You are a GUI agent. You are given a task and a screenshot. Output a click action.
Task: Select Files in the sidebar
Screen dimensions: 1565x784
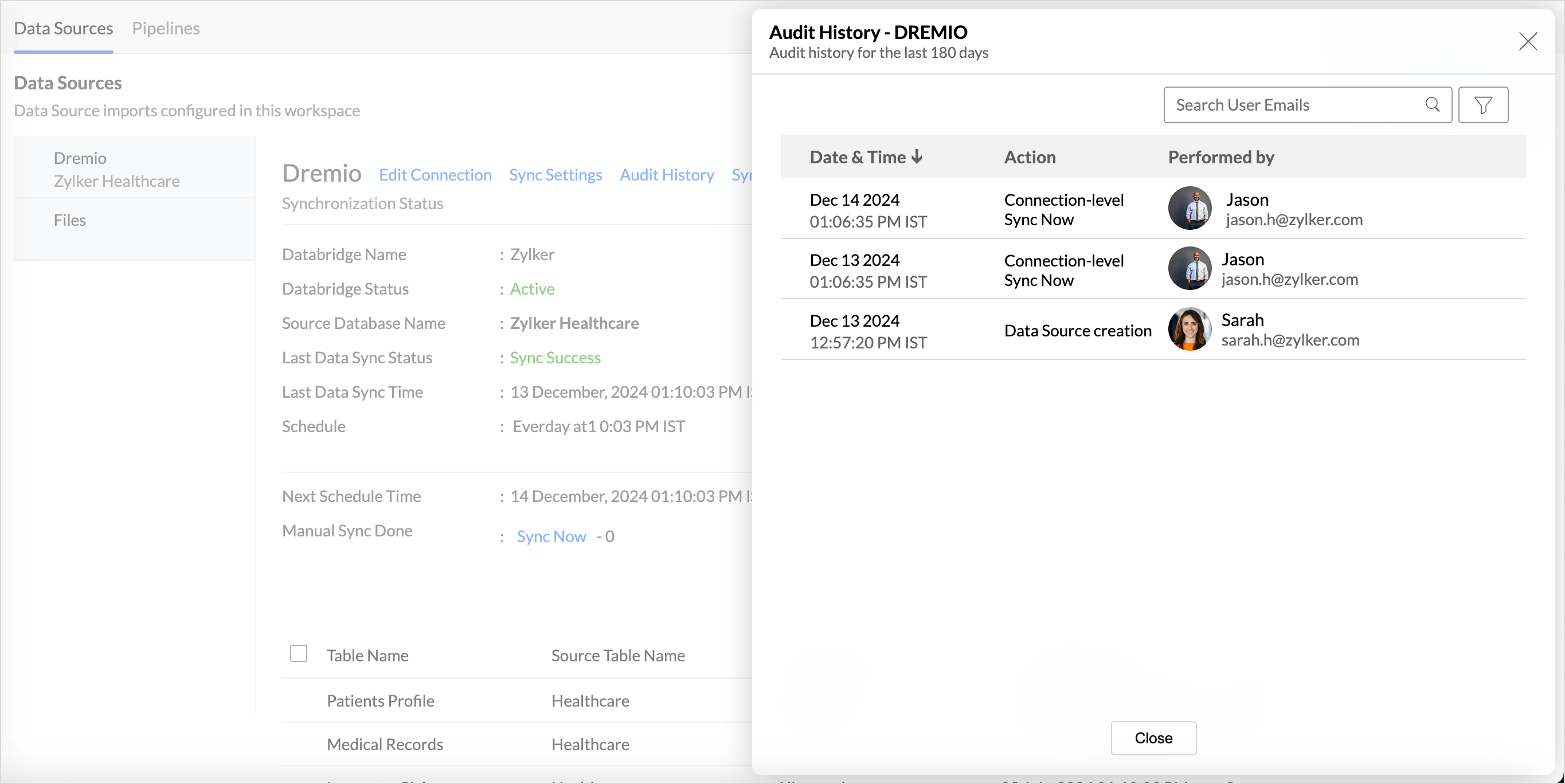click(x=69, y=220)
